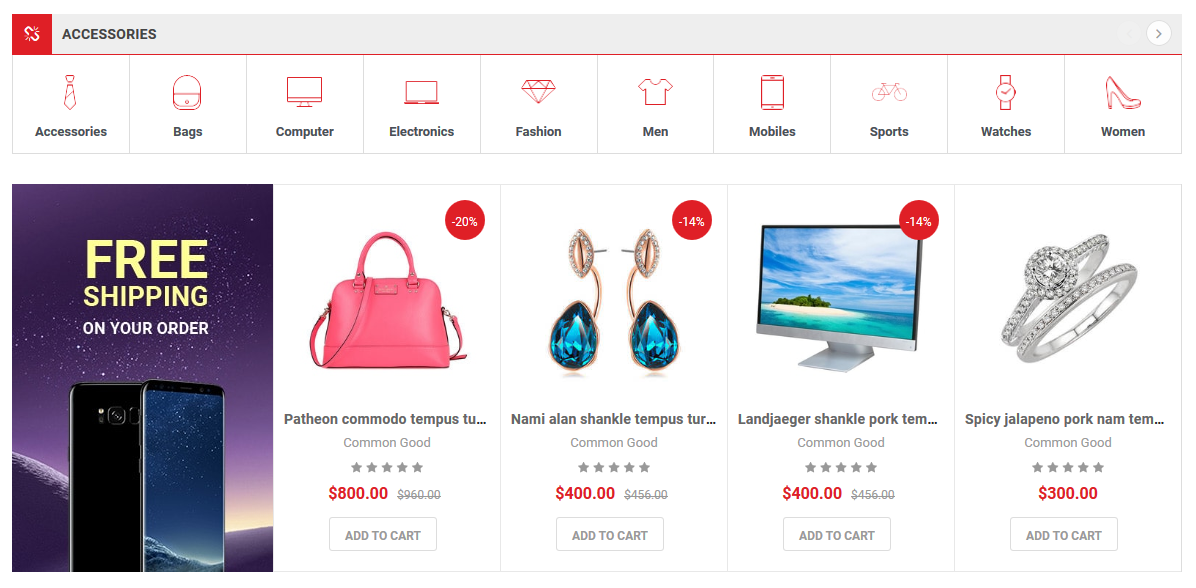Open Landjaeger shankle pork product title
The width and height of the screenshot is (1196, 588).
click(838, 419)
